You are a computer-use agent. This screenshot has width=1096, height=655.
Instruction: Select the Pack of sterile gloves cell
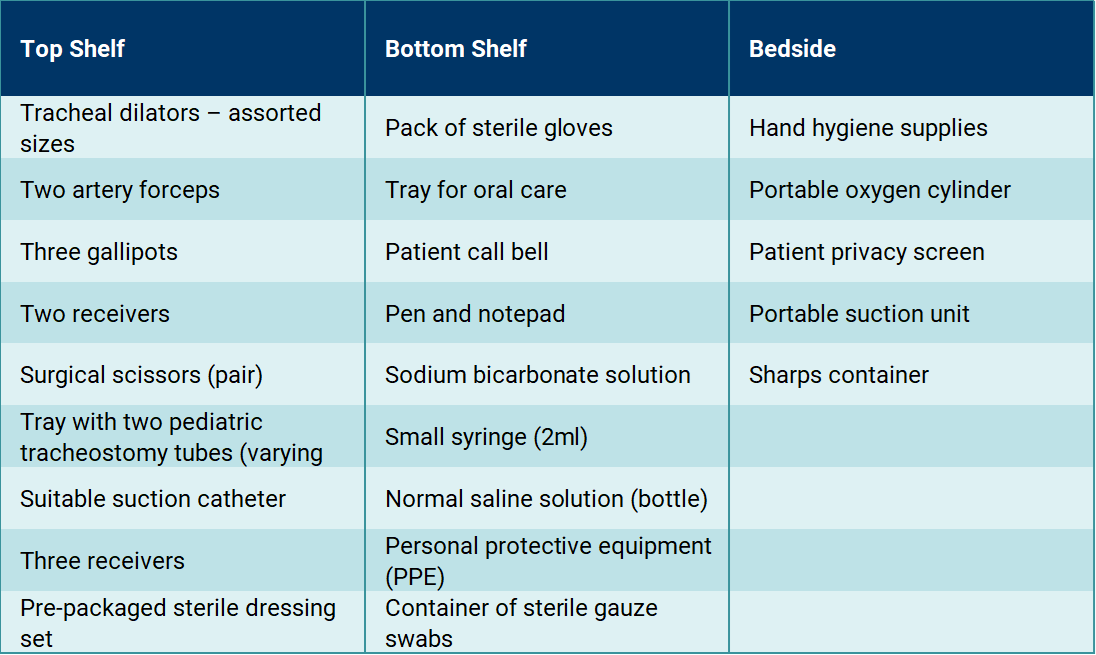(x=547, y=127)
